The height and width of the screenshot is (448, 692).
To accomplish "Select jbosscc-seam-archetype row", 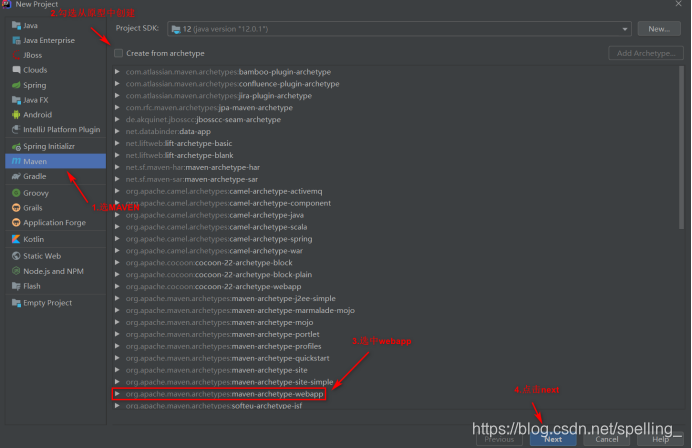I will click(395, 120).
